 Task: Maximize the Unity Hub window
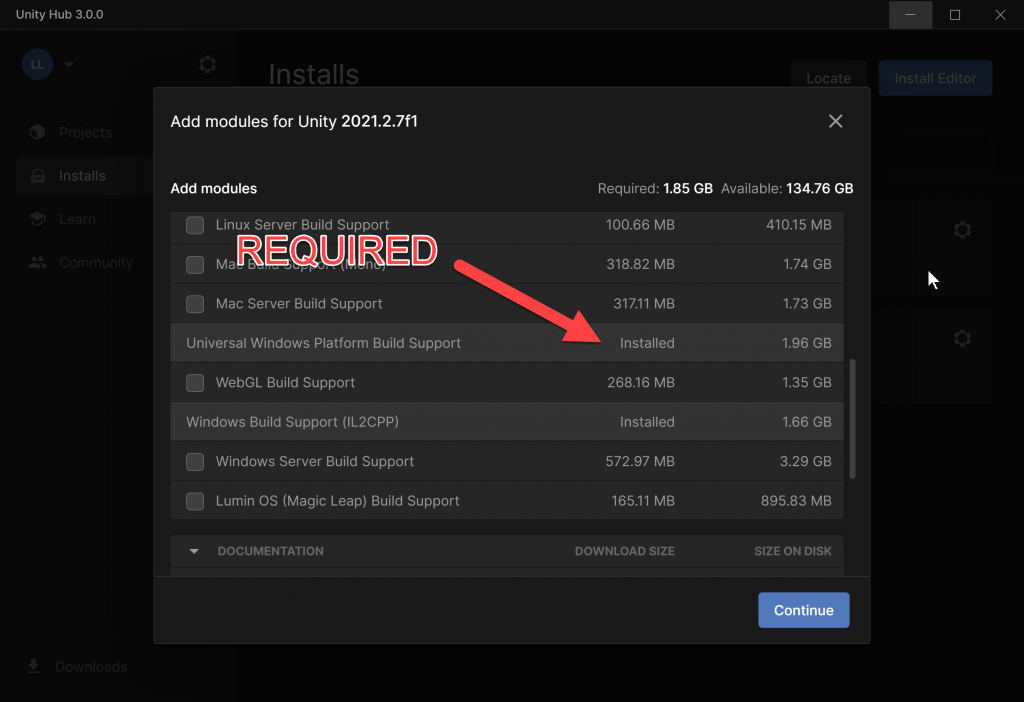click(955, 14)
